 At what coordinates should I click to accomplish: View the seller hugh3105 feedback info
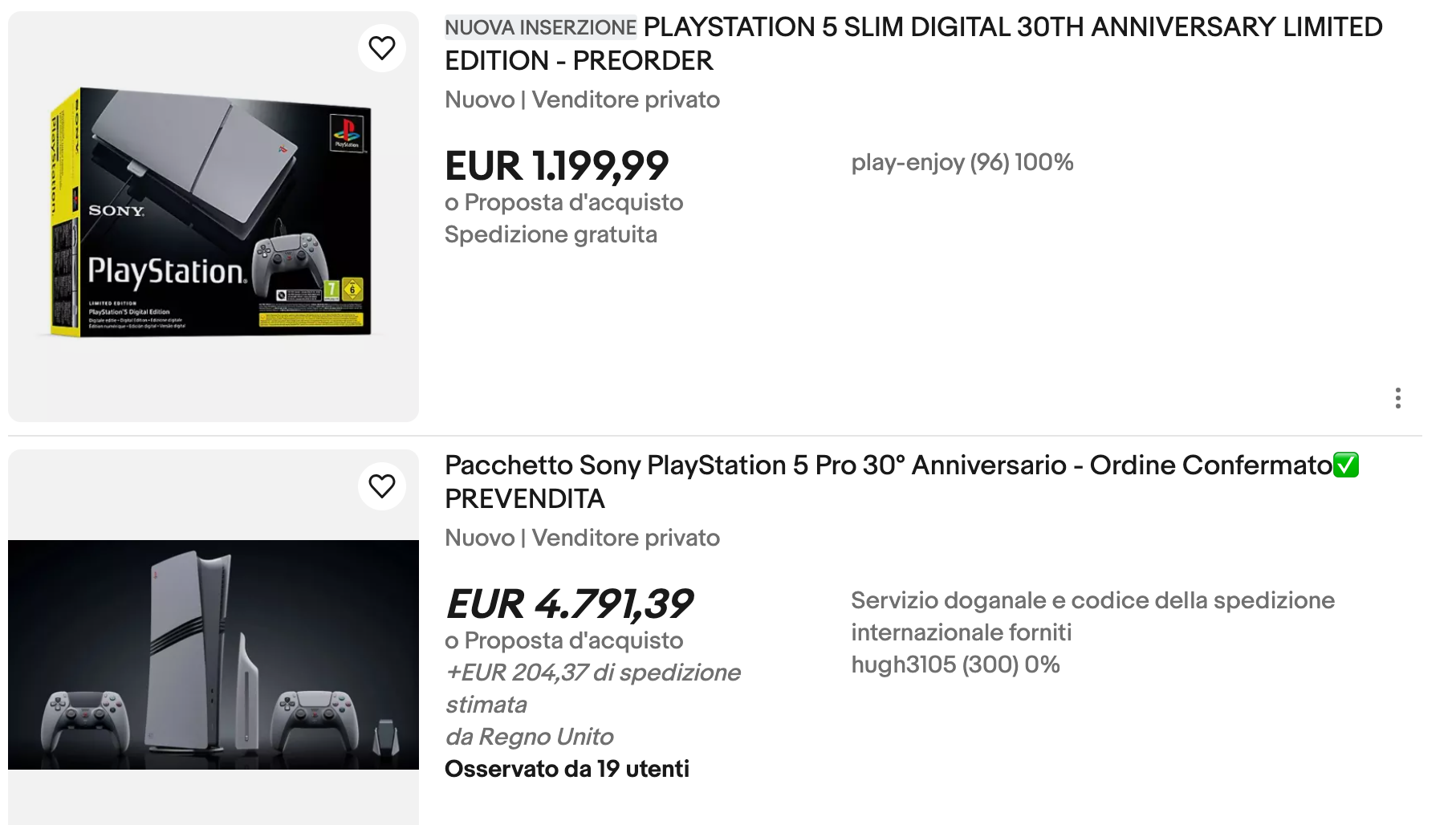[955, 665]
